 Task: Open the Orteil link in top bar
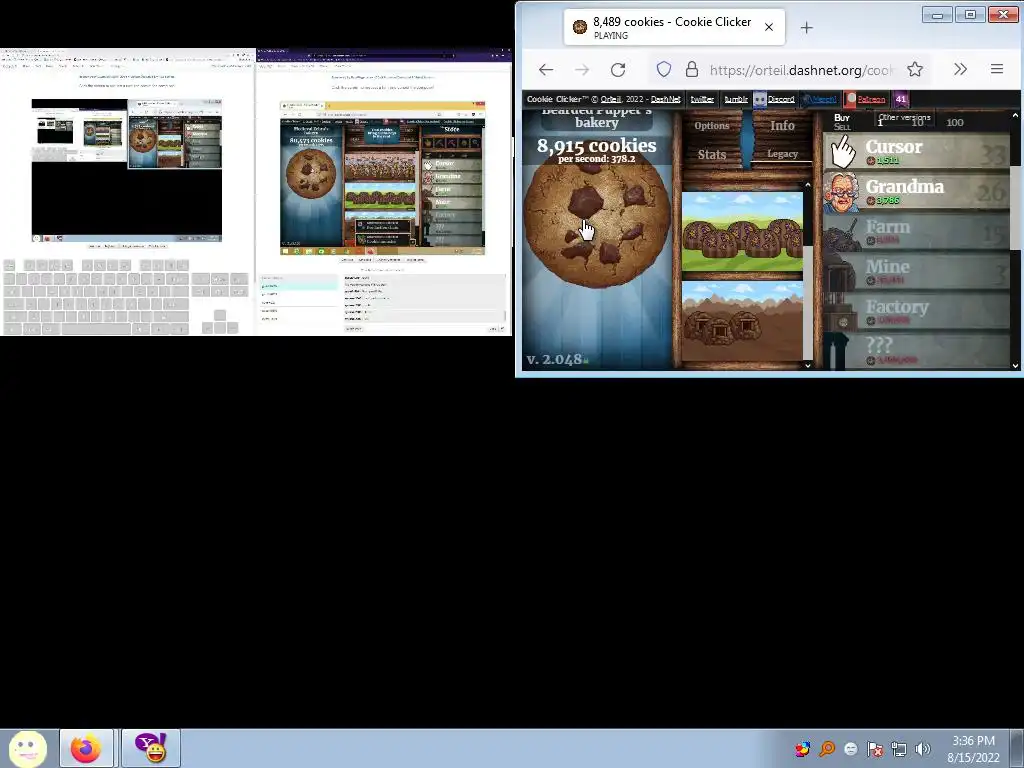coord(611,99)
